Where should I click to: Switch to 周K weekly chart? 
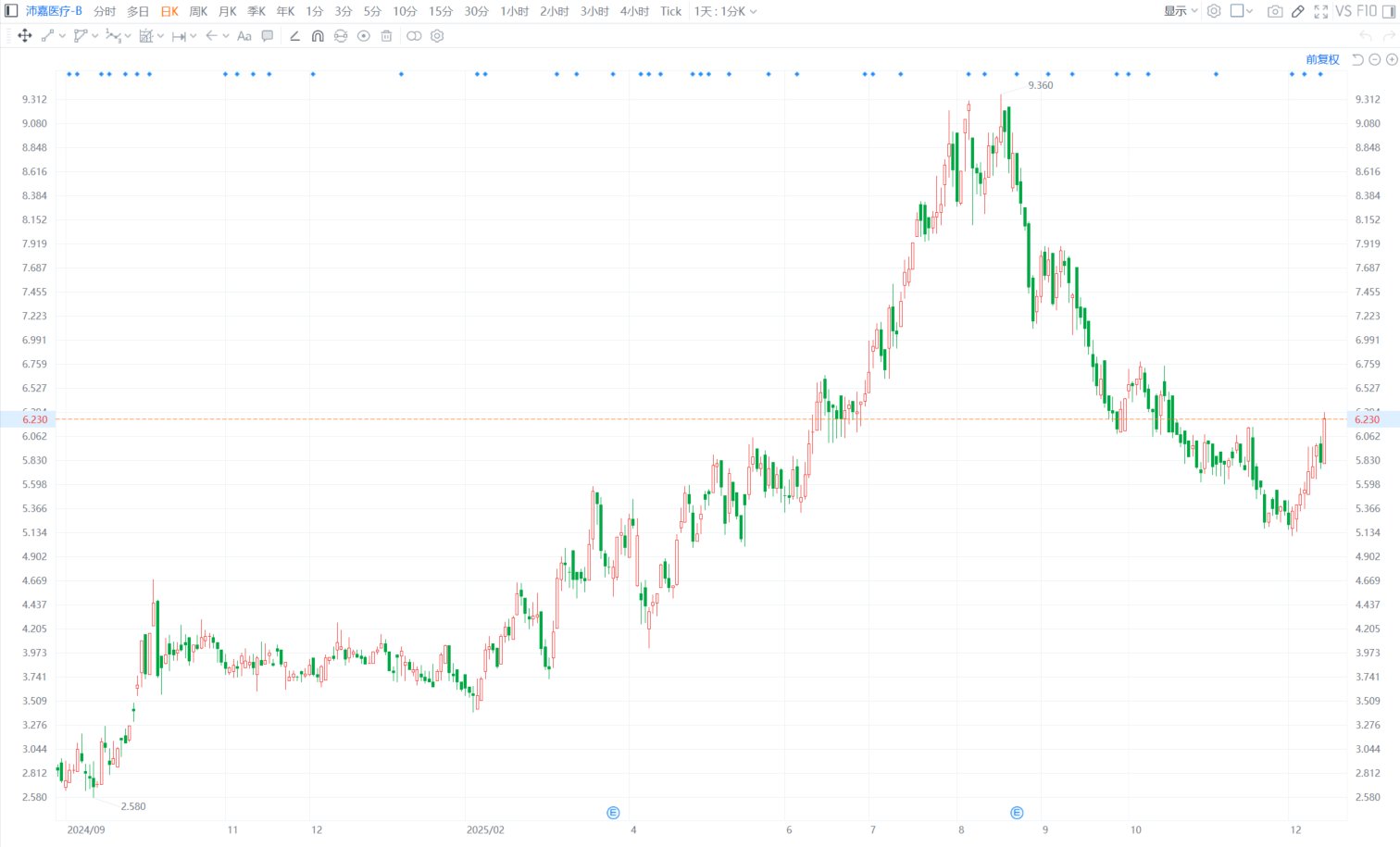198,11
